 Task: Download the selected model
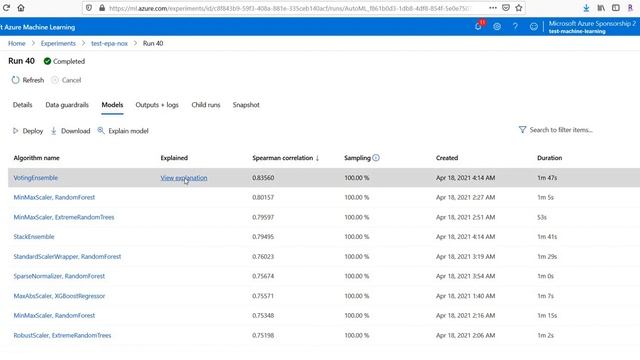pos(70,131)
